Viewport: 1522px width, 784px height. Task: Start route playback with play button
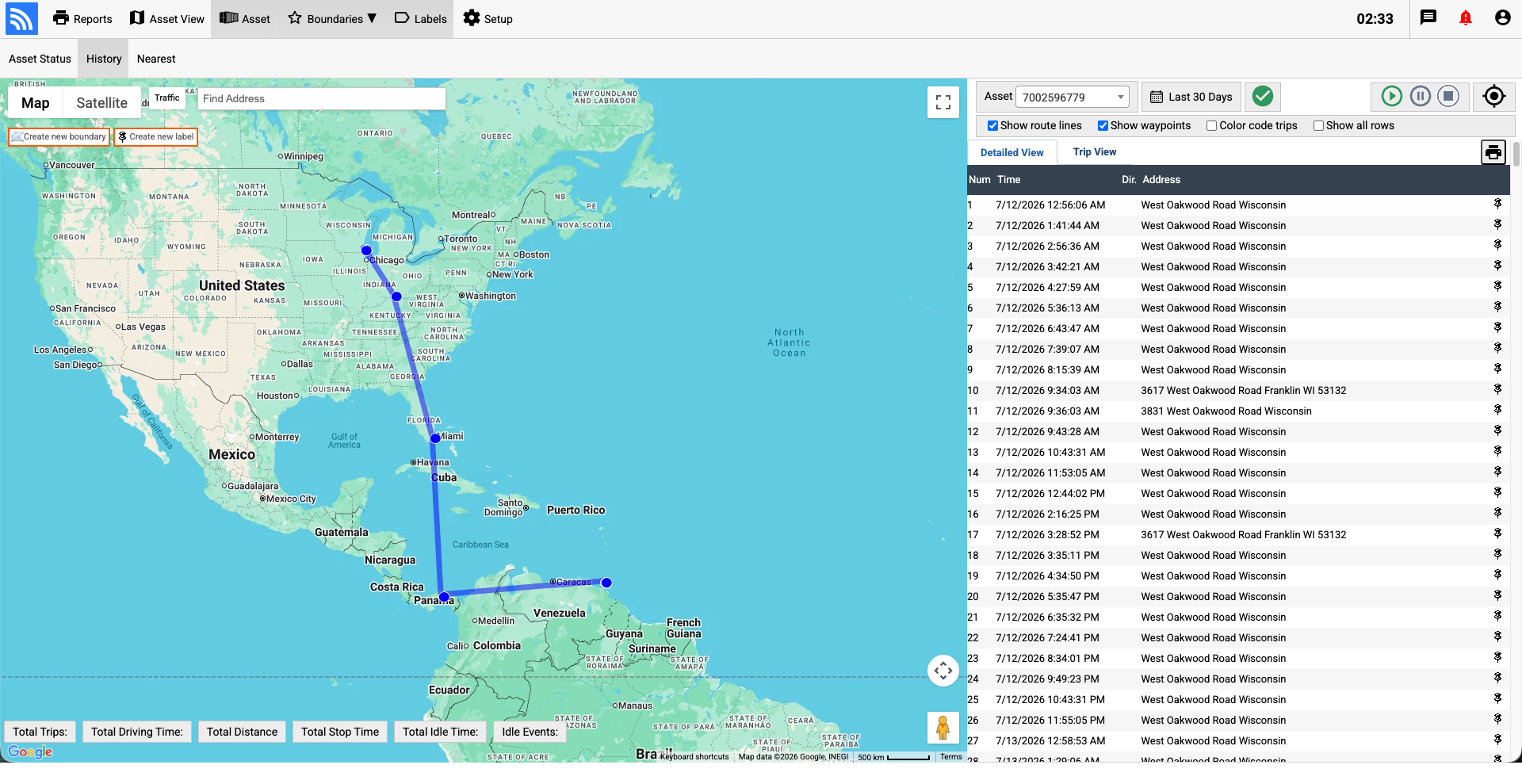(1392, 96)
